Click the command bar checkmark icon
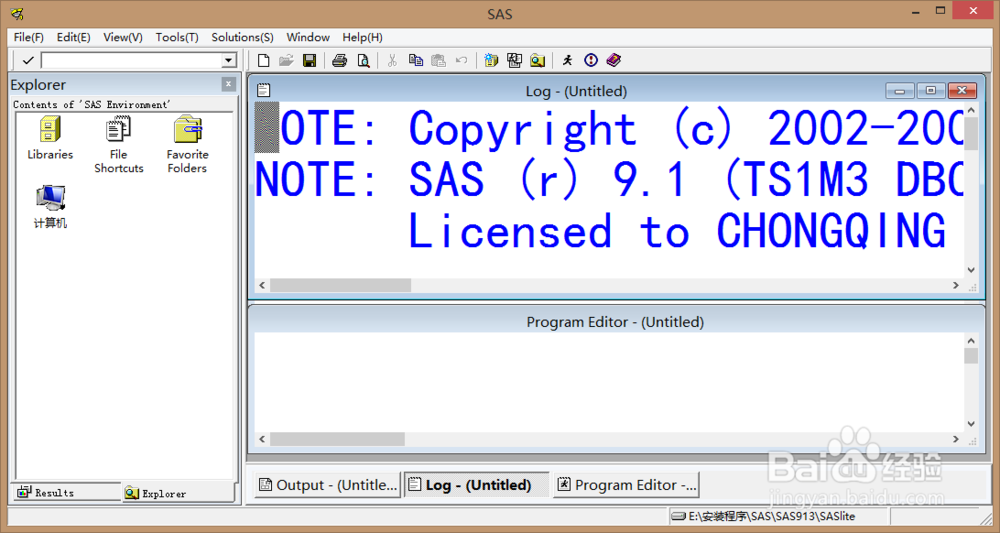Image resolution: width=1000 pixels, height=533 pixels. (27, 61)
